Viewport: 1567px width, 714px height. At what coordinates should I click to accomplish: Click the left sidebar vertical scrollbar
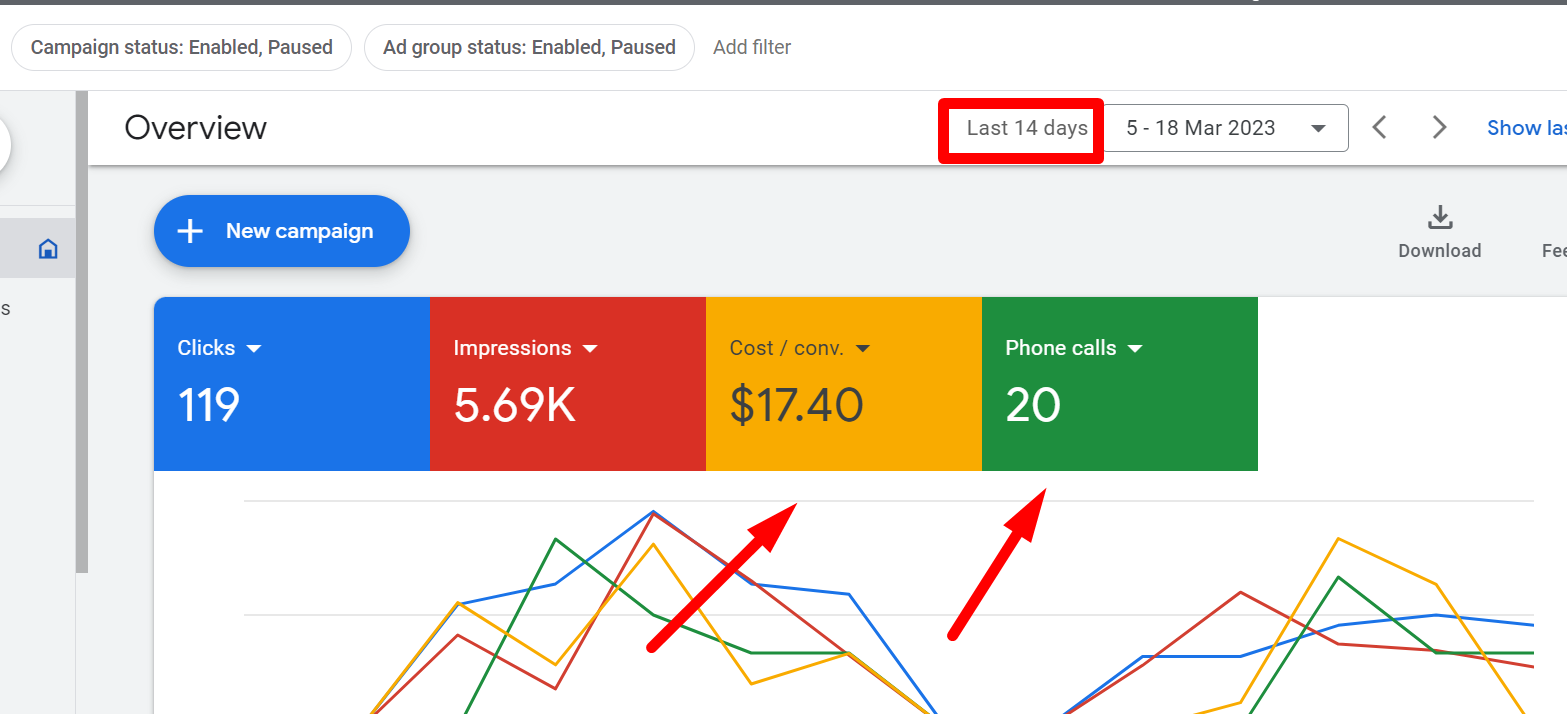coord(82,330)
